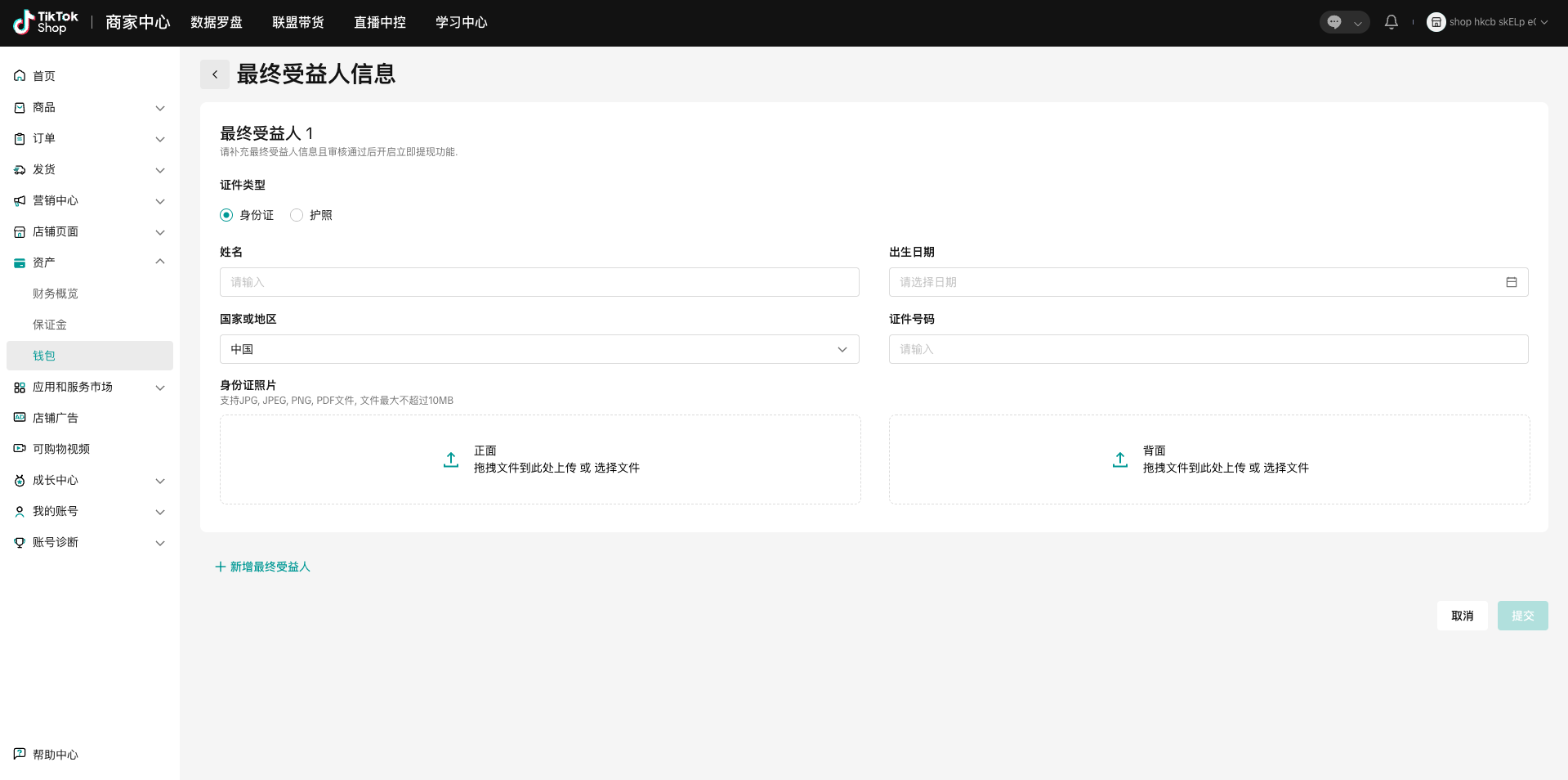The image size is (1568, 780).
Task: Click the TikTok Shop logo
Action: click(46, 22)
